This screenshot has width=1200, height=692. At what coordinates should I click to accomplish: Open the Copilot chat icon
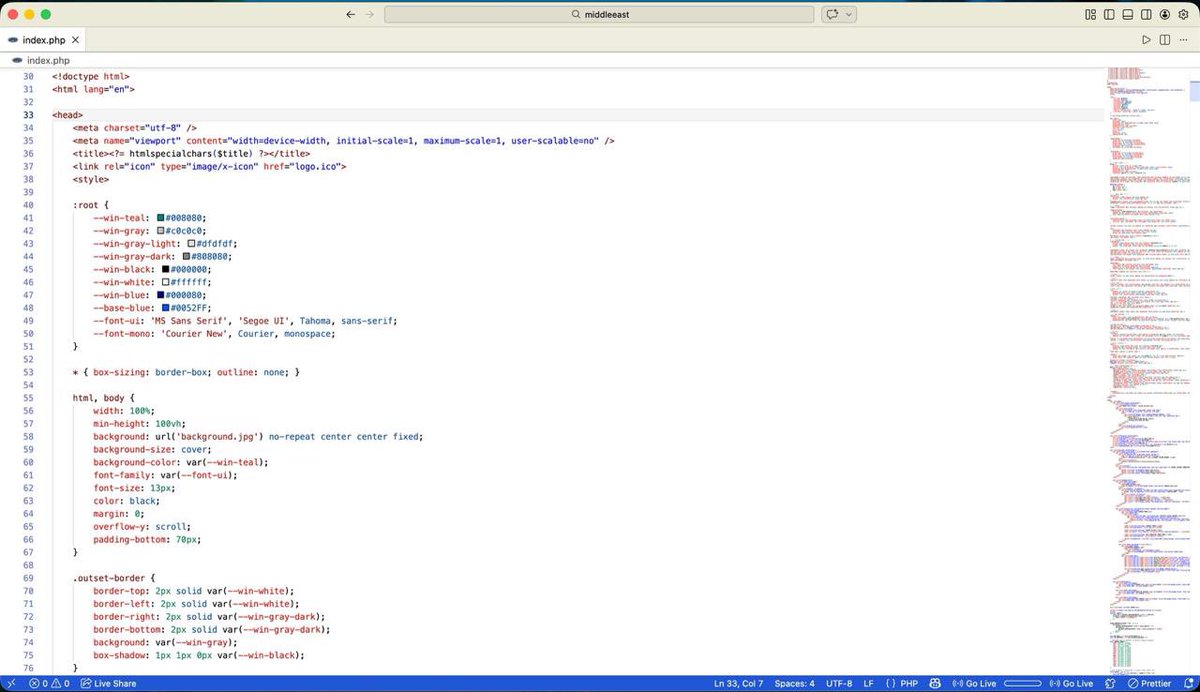[832, 15]
